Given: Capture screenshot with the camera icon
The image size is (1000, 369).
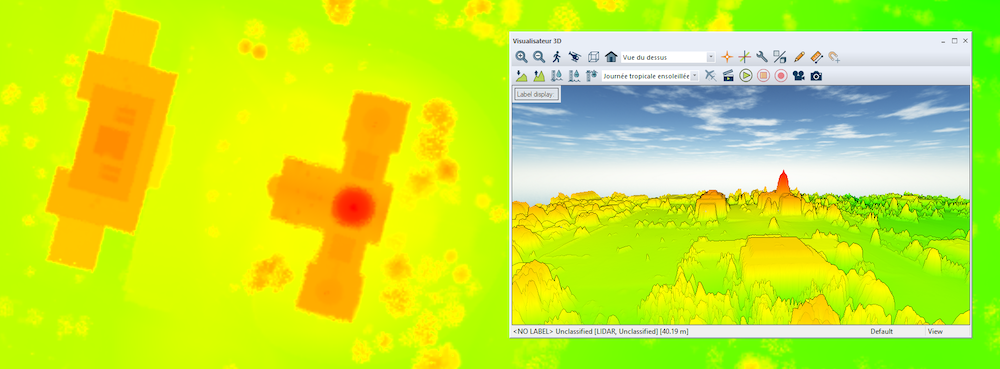Looking at the screenshot, I should pyautogui.click(x=816, y=76).
